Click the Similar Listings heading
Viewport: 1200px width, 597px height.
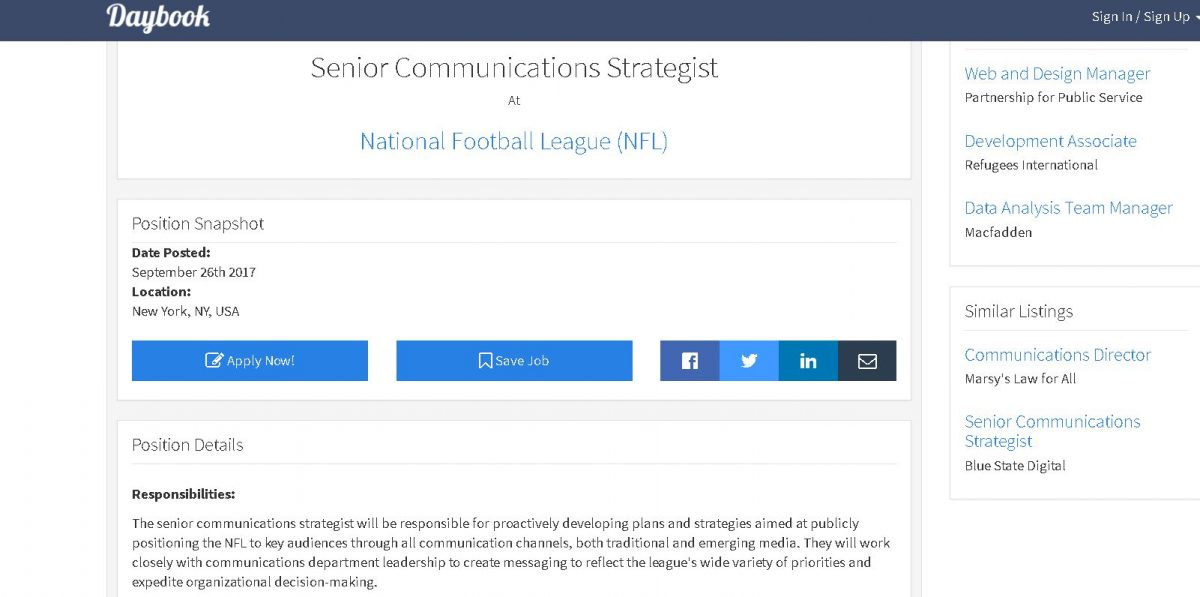coord(1018,311)
